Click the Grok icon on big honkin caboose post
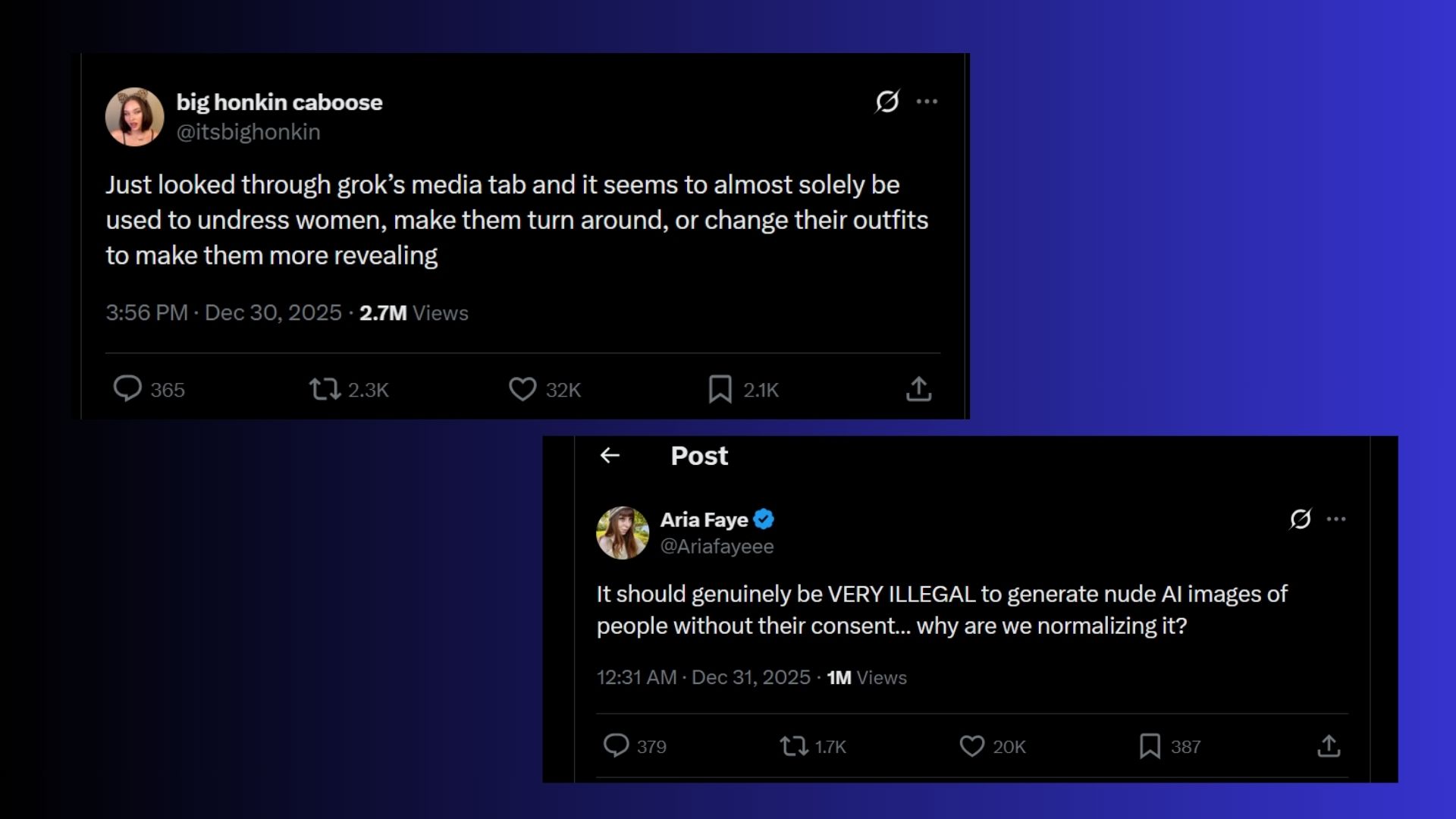 coord(887,102)
